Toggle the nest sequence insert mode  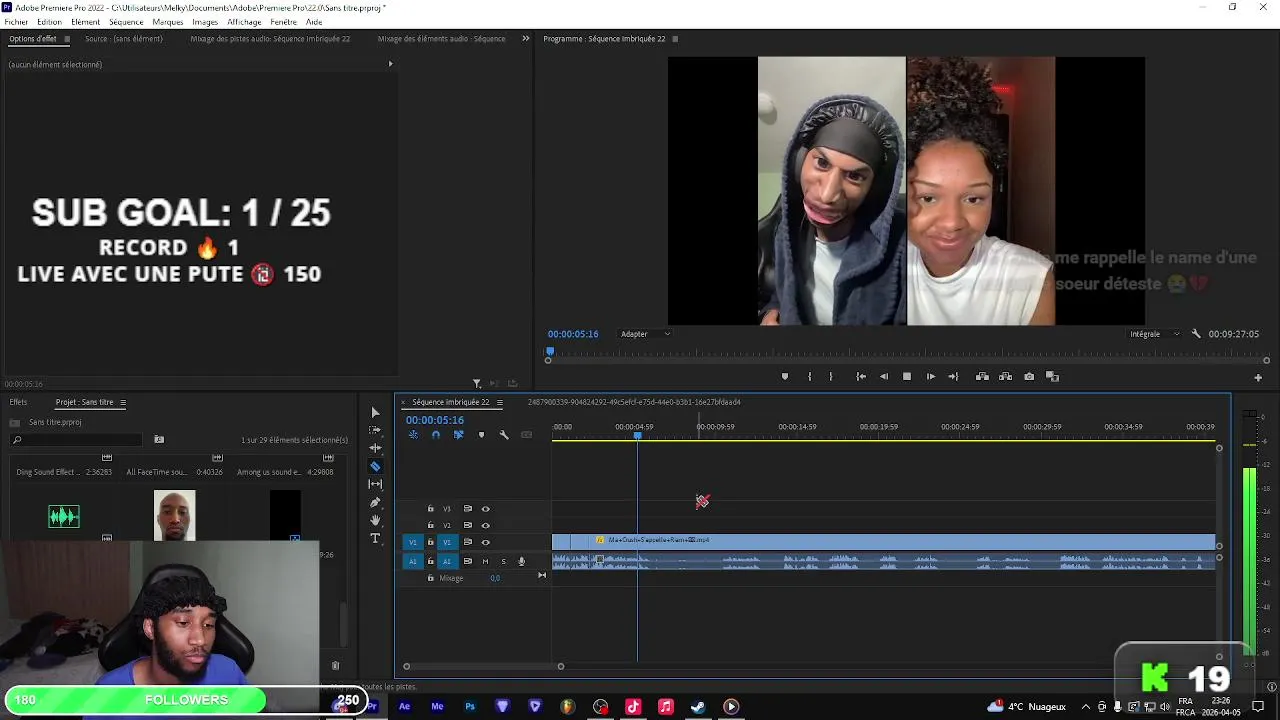(x=413, y=435)
